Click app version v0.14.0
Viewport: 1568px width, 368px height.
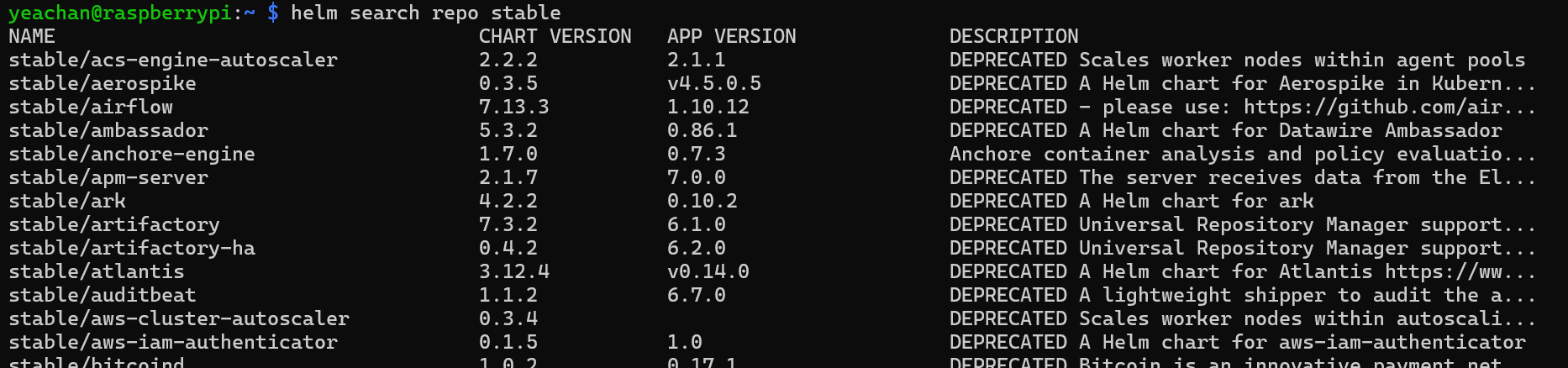708,271
